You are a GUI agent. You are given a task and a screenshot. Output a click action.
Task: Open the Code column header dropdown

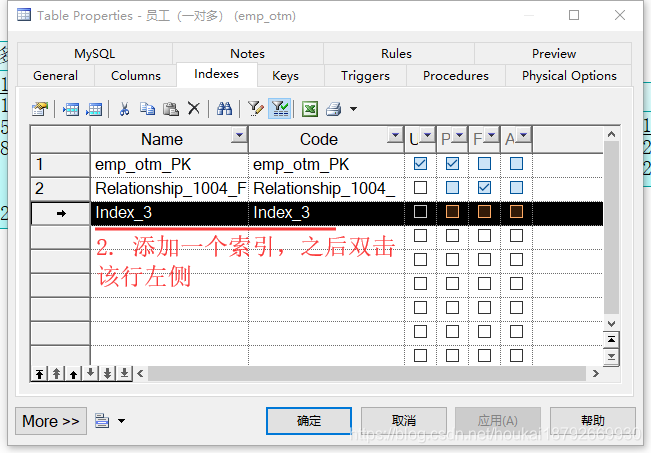tap(395, 135)
